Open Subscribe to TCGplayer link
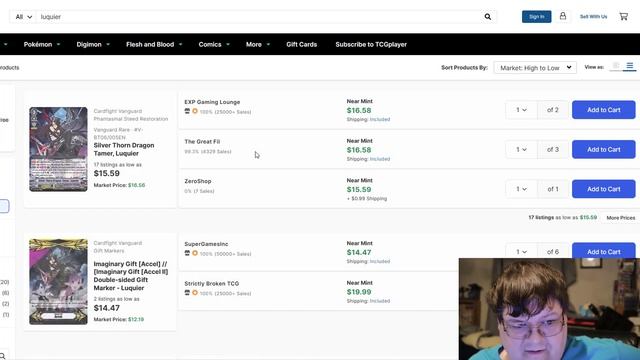Image resolution: width=640 pixels, height=360 pixels. tap(371, 44)
